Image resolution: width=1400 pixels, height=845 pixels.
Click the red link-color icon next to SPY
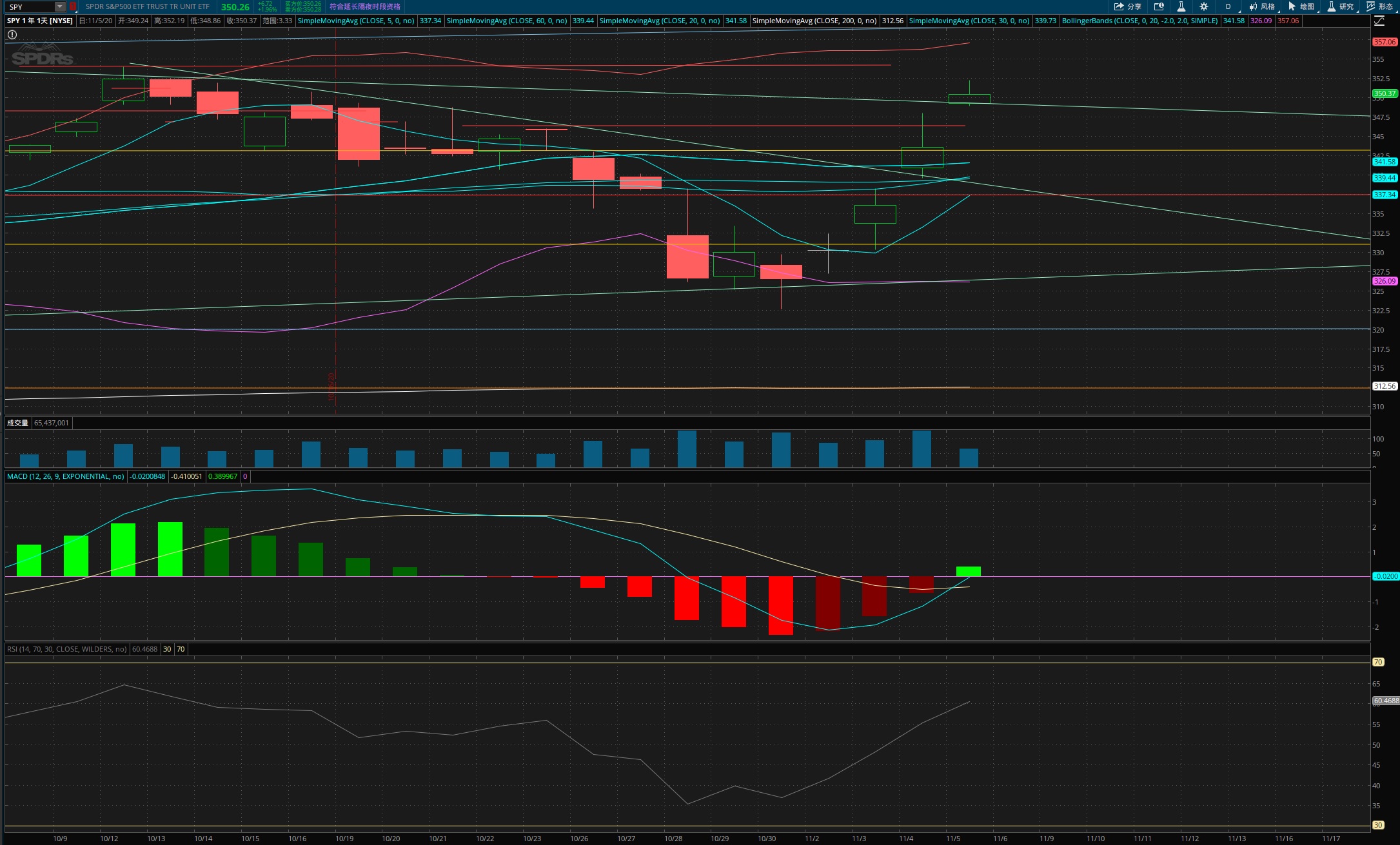[72, 6]
